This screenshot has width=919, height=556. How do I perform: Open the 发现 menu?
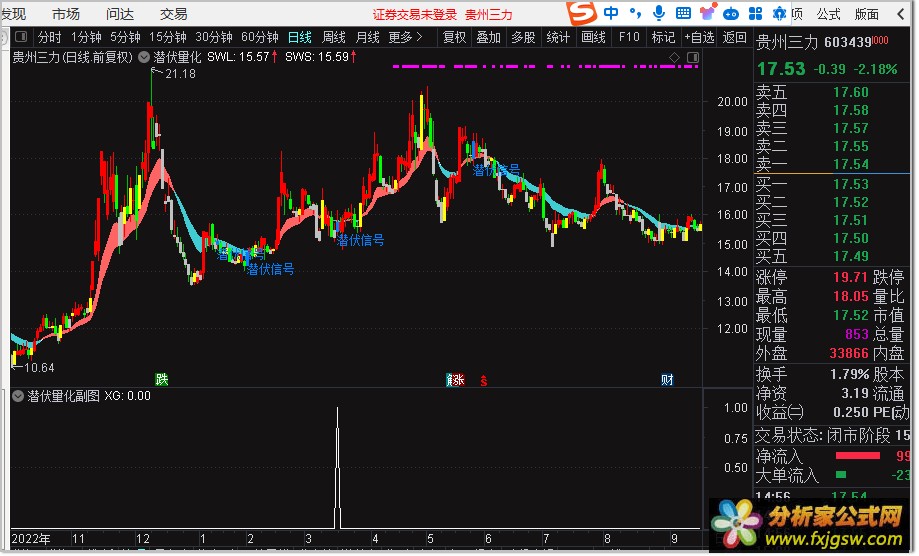(13, 14)
